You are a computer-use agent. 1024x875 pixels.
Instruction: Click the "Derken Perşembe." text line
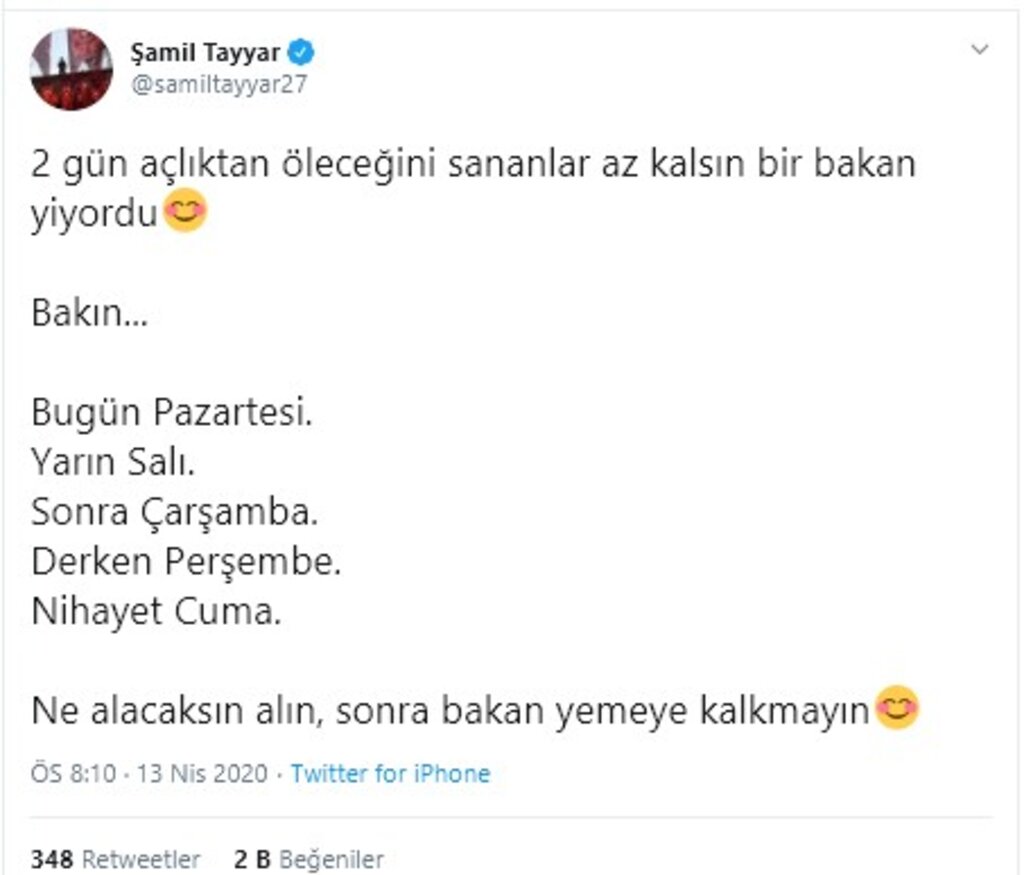pyautogui.click(x=187, y=561)
